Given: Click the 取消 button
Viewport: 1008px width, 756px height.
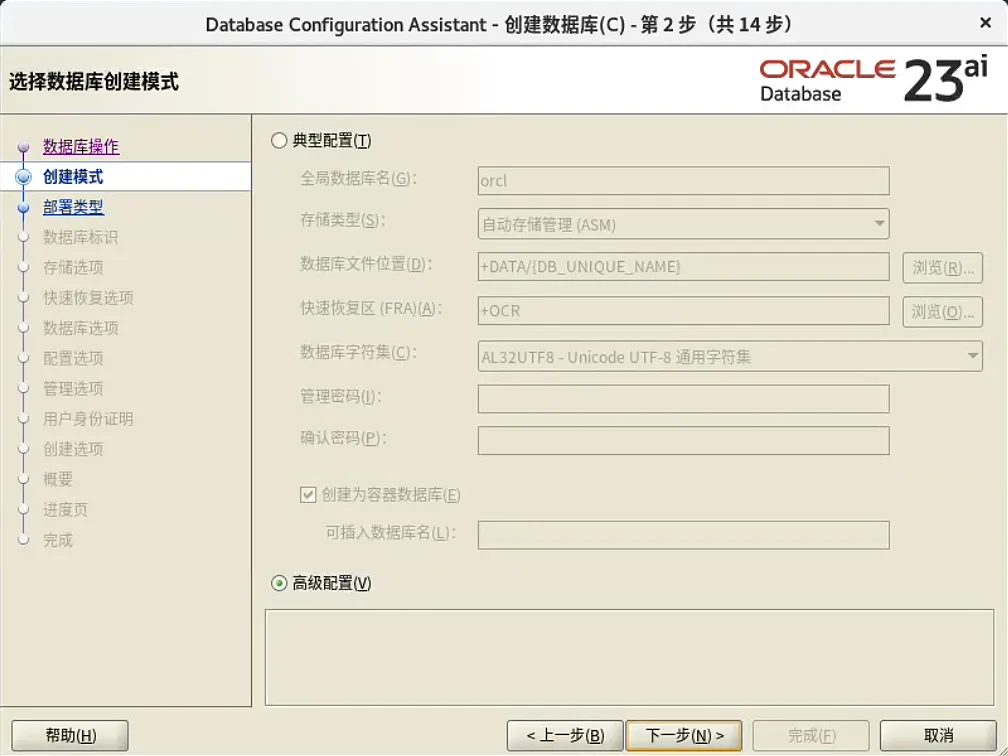Looking at the screenshot, I should click(x=938, y=734).
